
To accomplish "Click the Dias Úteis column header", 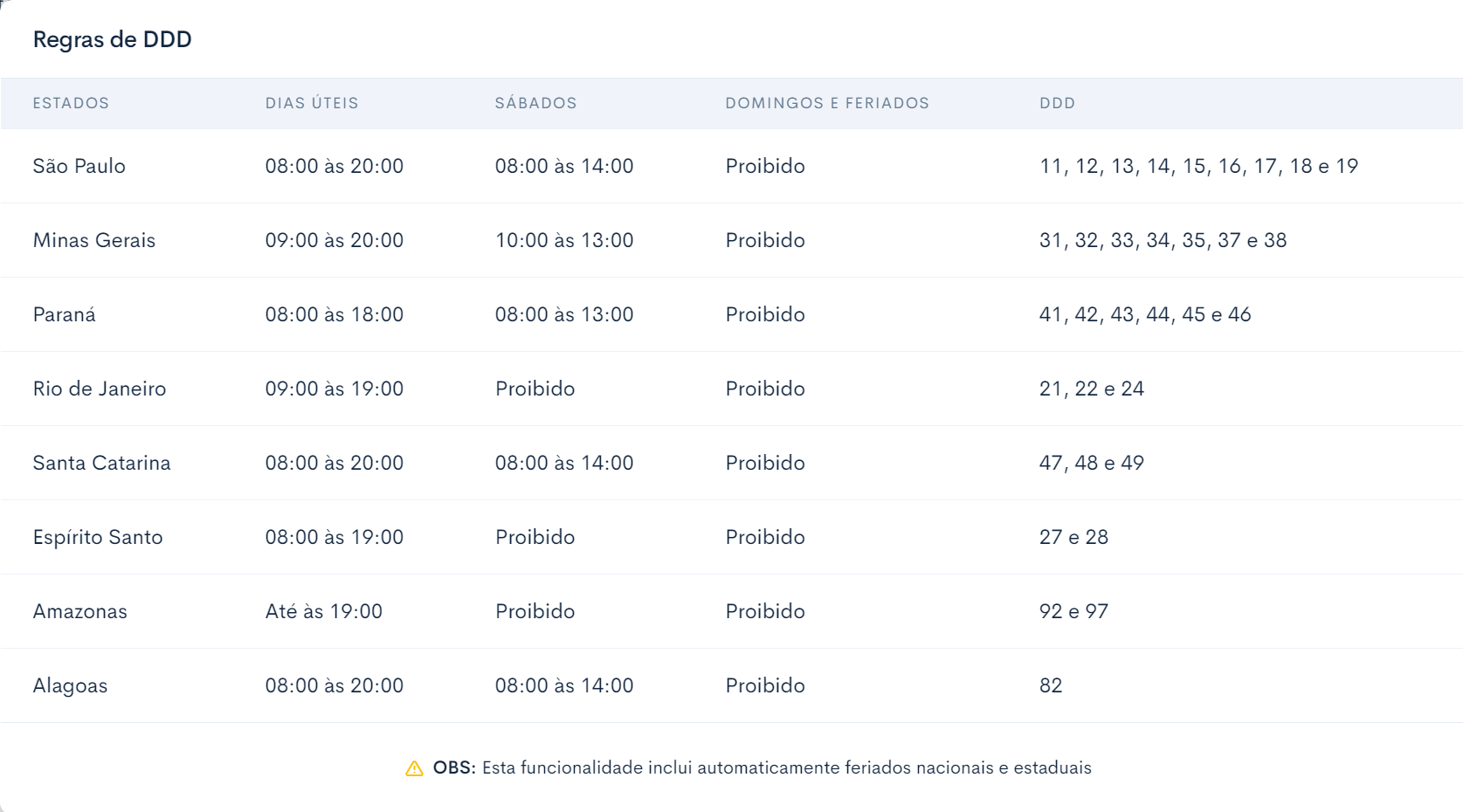I will point(312,103).
